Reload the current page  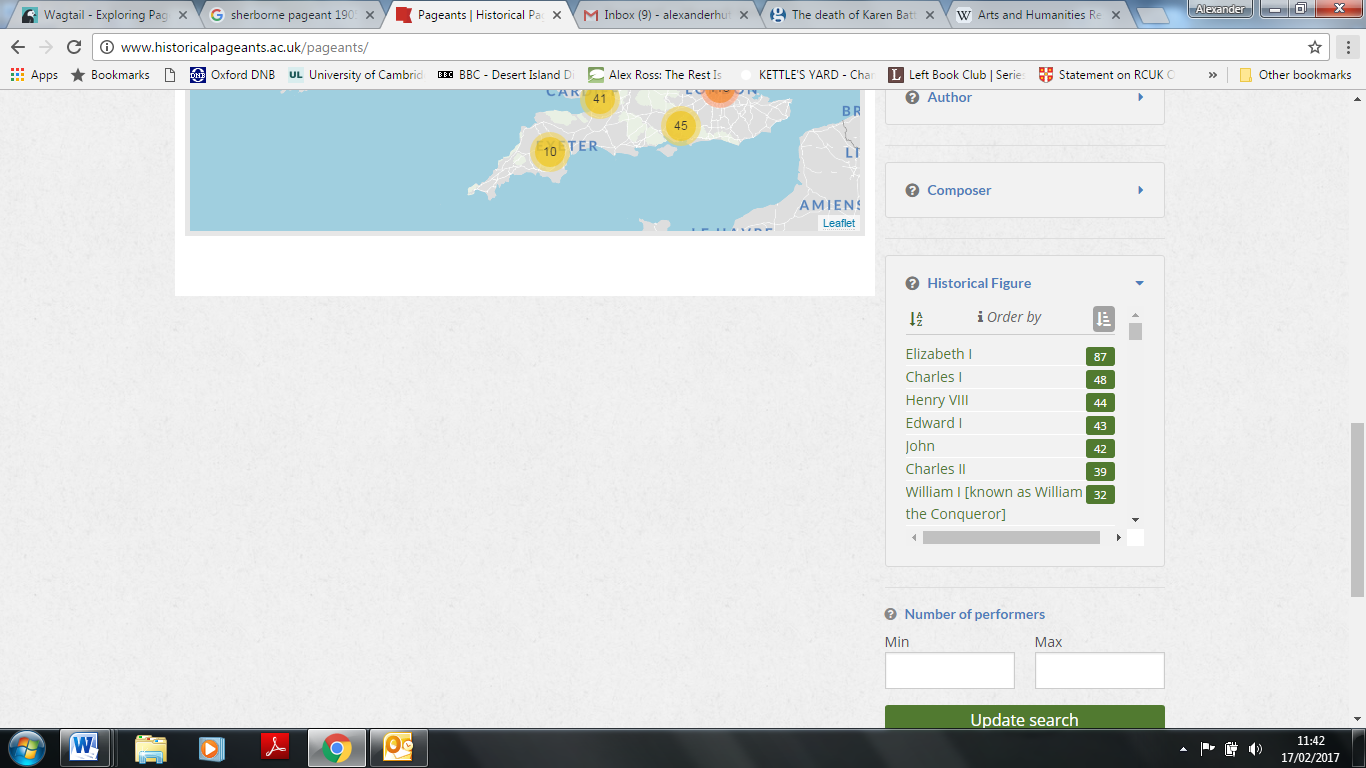tap(73, 47)
